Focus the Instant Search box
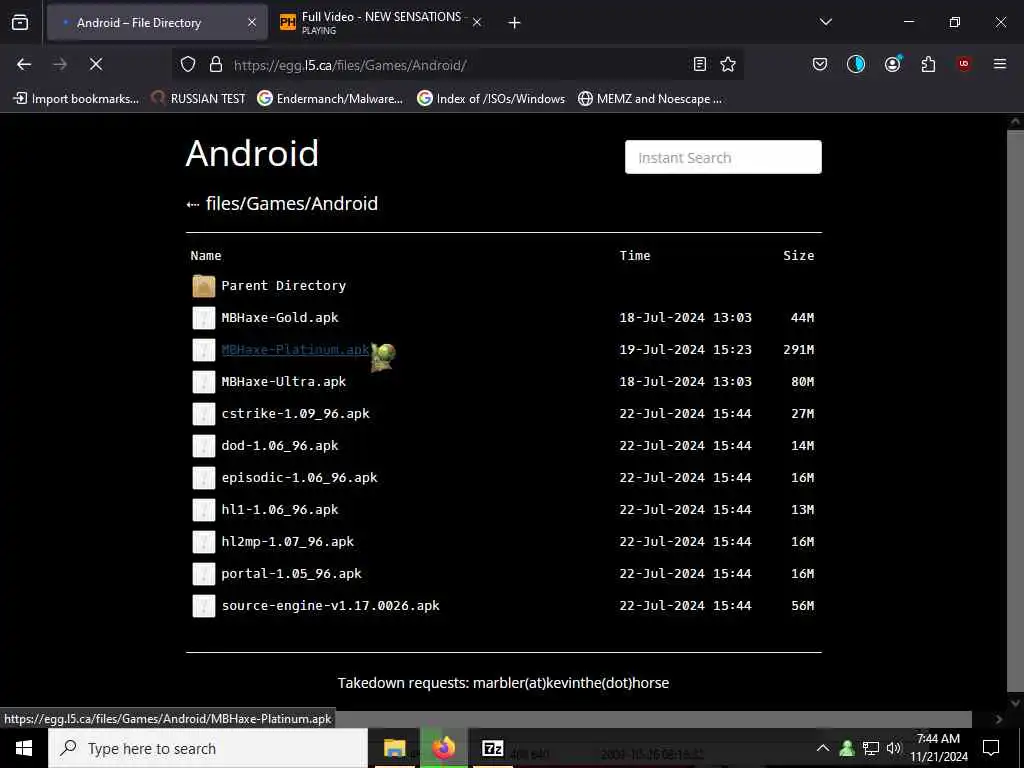 [x=723, y=157]
